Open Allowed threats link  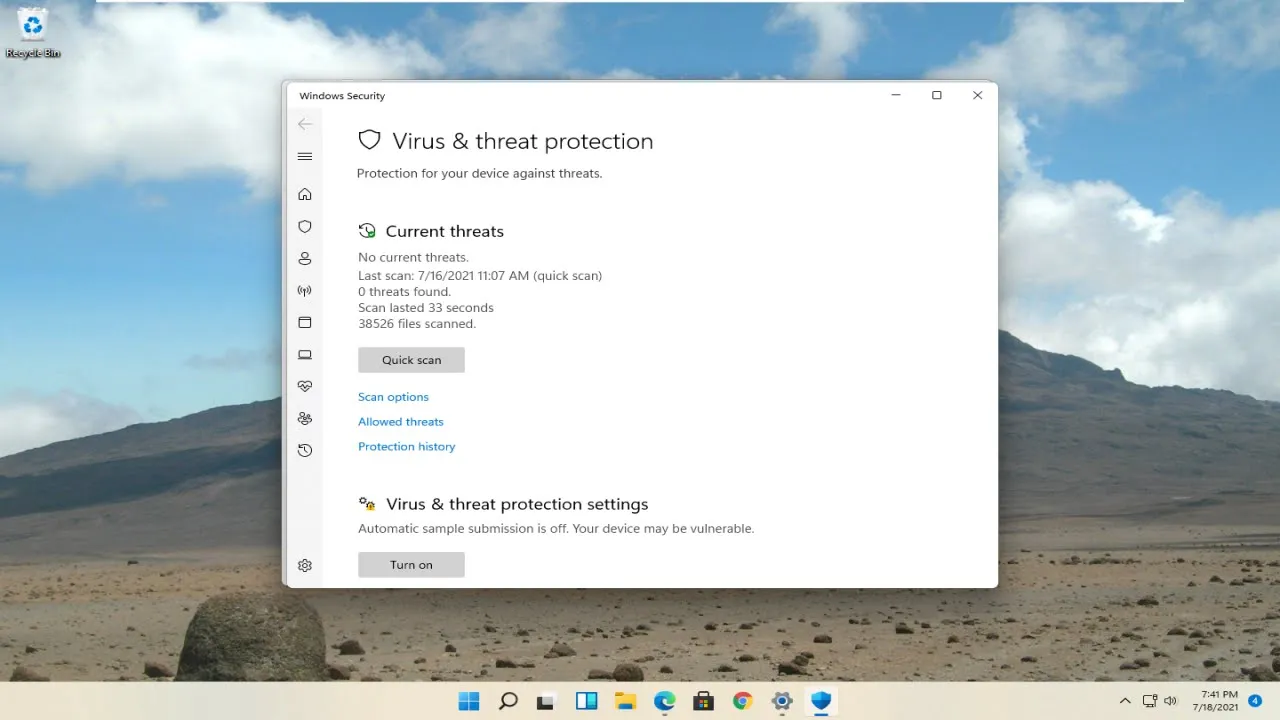(401, 422)
